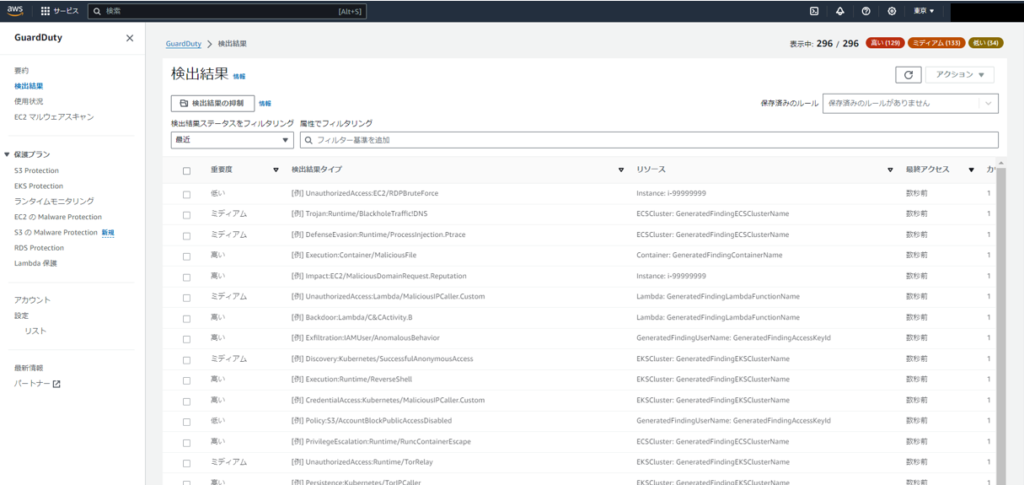Open the settings gear icon in header
1024x485 pixels.
(x=892, y=11)
